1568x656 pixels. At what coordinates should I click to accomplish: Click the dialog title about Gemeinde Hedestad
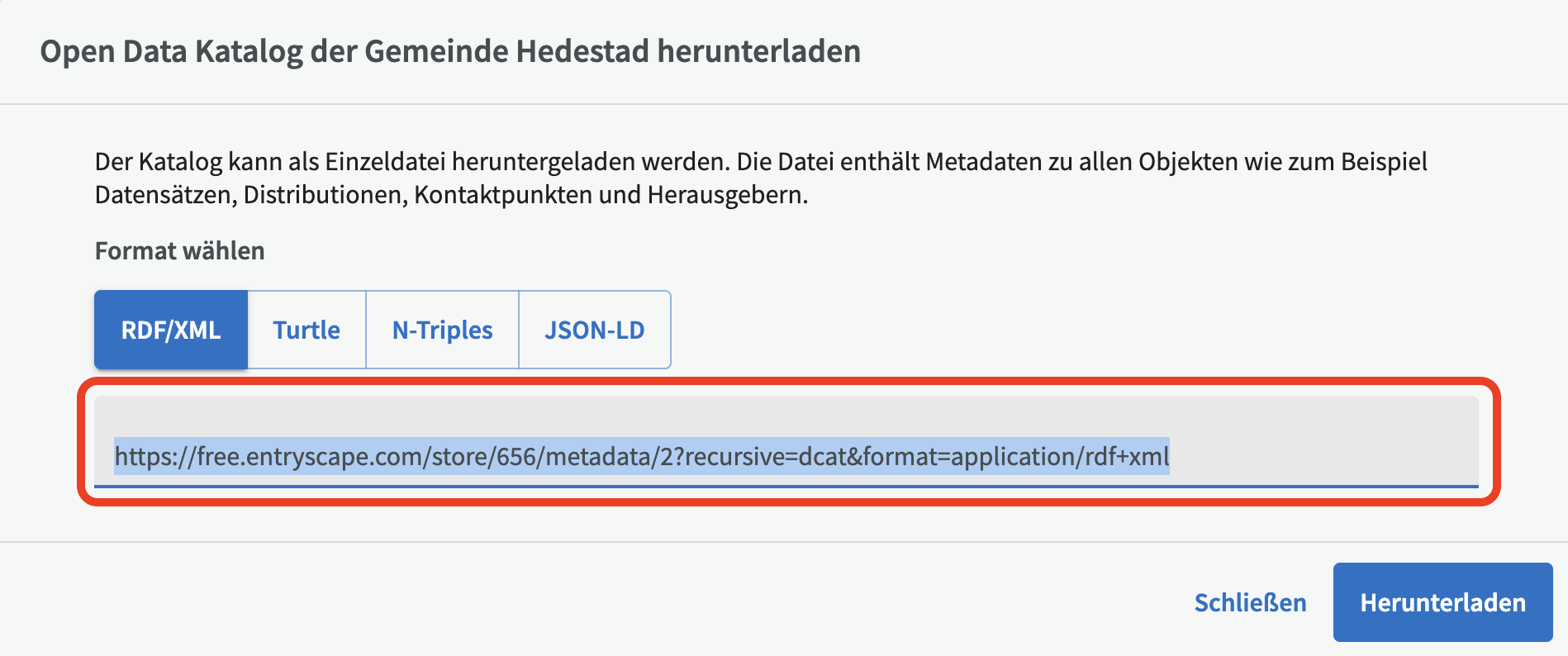coord(450,51)
